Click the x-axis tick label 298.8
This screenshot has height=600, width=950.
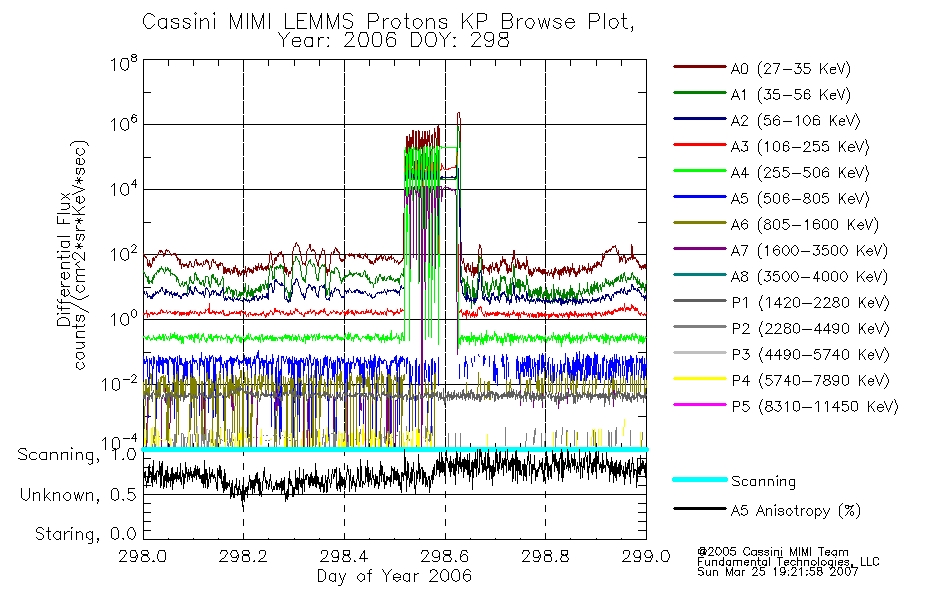point(545,556)
